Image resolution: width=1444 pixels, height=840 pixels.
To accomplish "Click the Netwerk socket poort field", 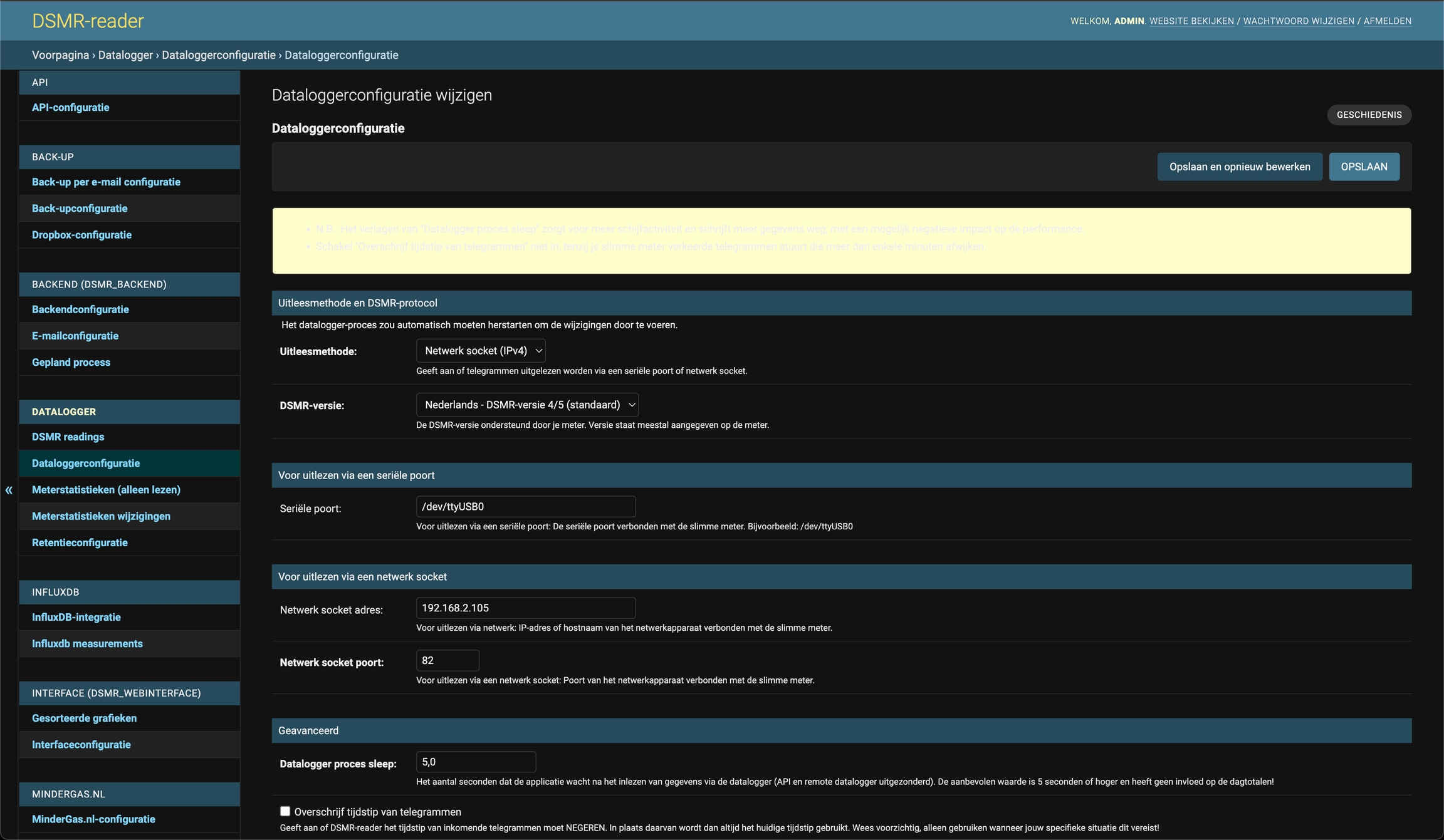I will pos(447,661).
